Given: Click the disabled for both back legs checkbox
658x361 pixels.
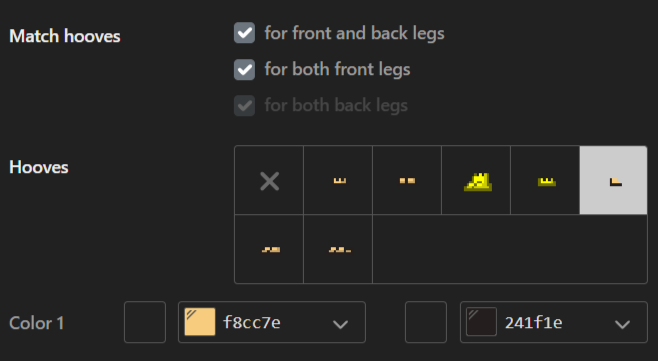Looking at the screenshot, I should 244,105.
